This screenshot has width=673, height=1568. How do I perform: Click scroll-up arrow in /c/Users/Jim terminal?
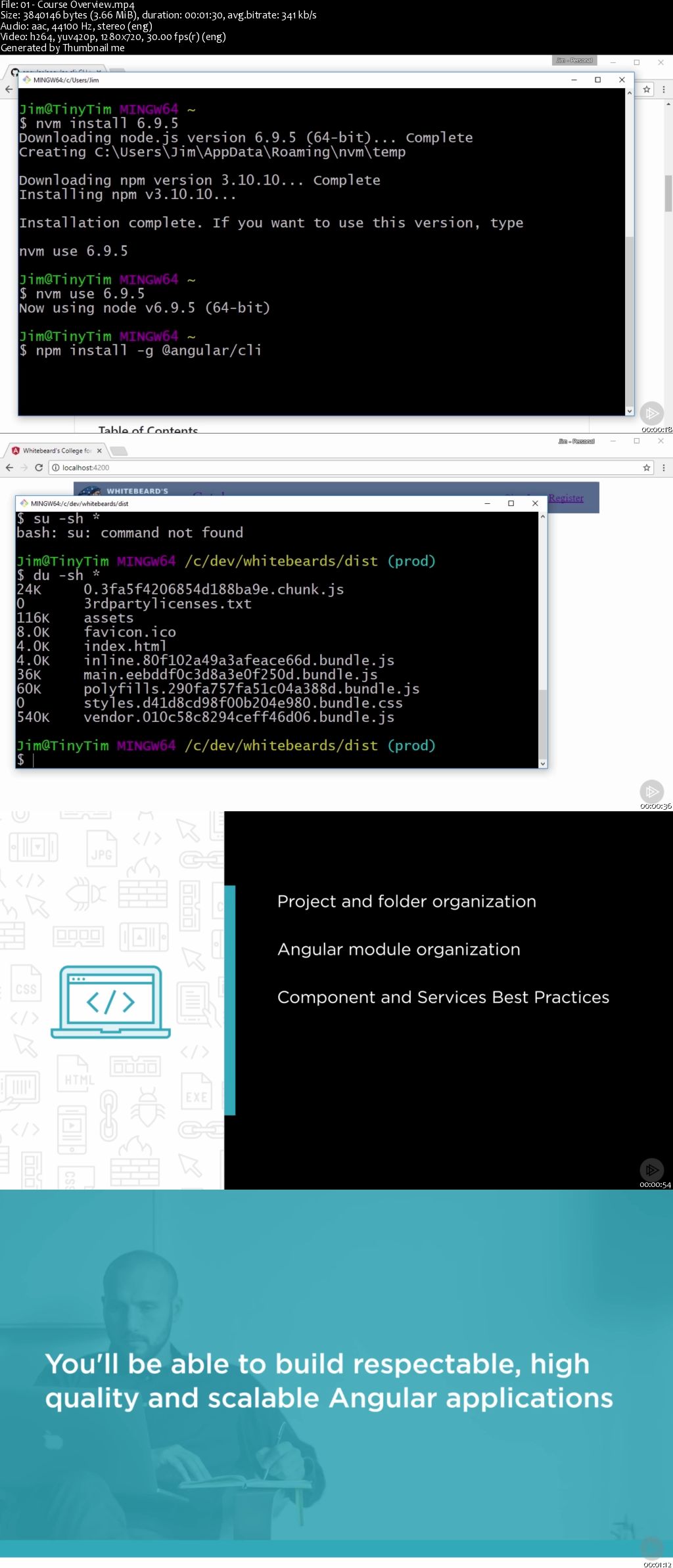click(x=629, y=93)
